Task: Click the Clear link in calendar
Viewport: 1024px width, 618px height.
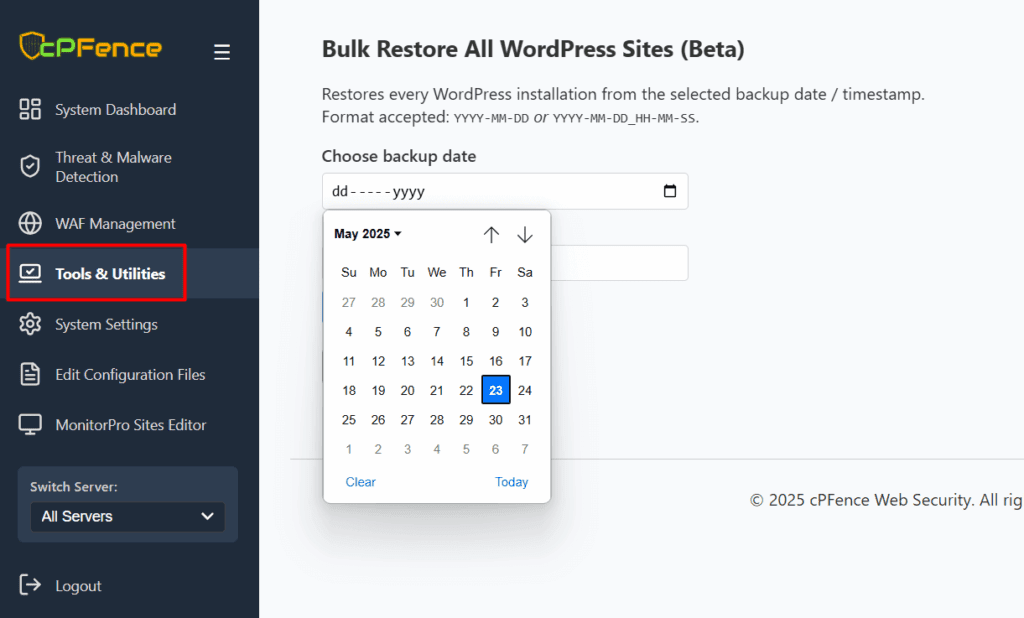Action: coord(360,482)
